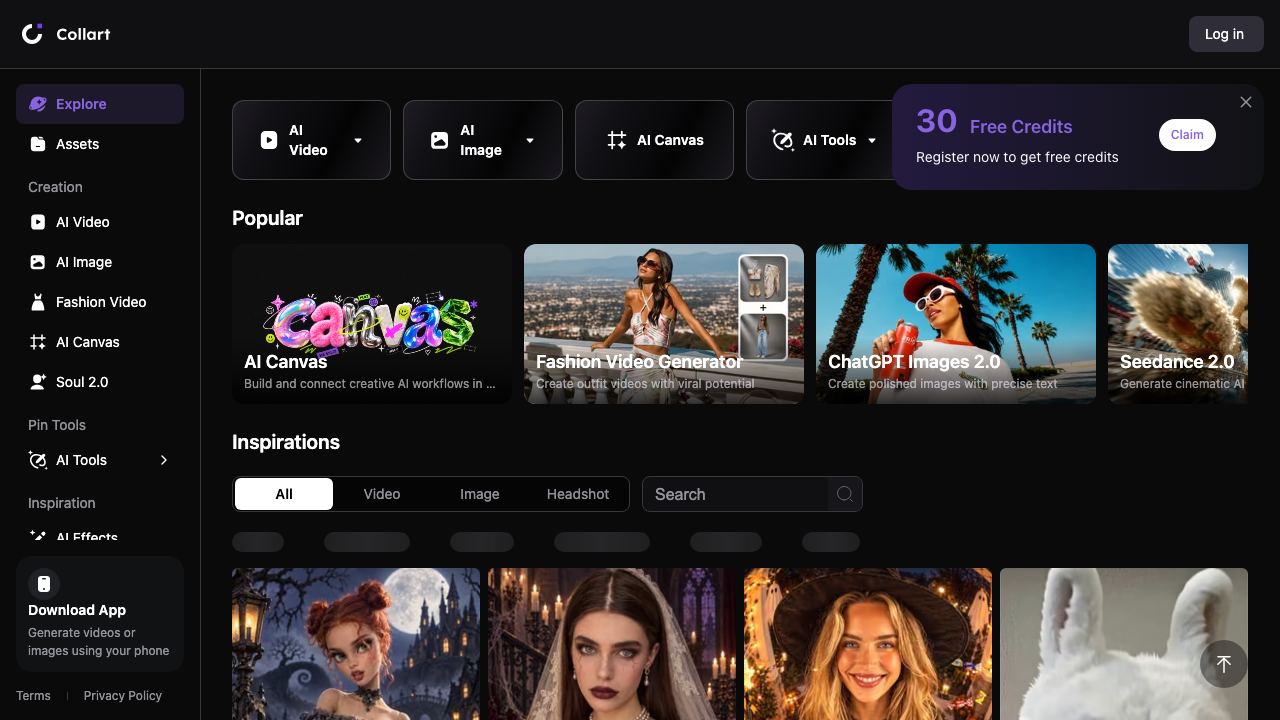Click the top AI Image picture icon
The image size is (1280, 720).
pos(440,140)
